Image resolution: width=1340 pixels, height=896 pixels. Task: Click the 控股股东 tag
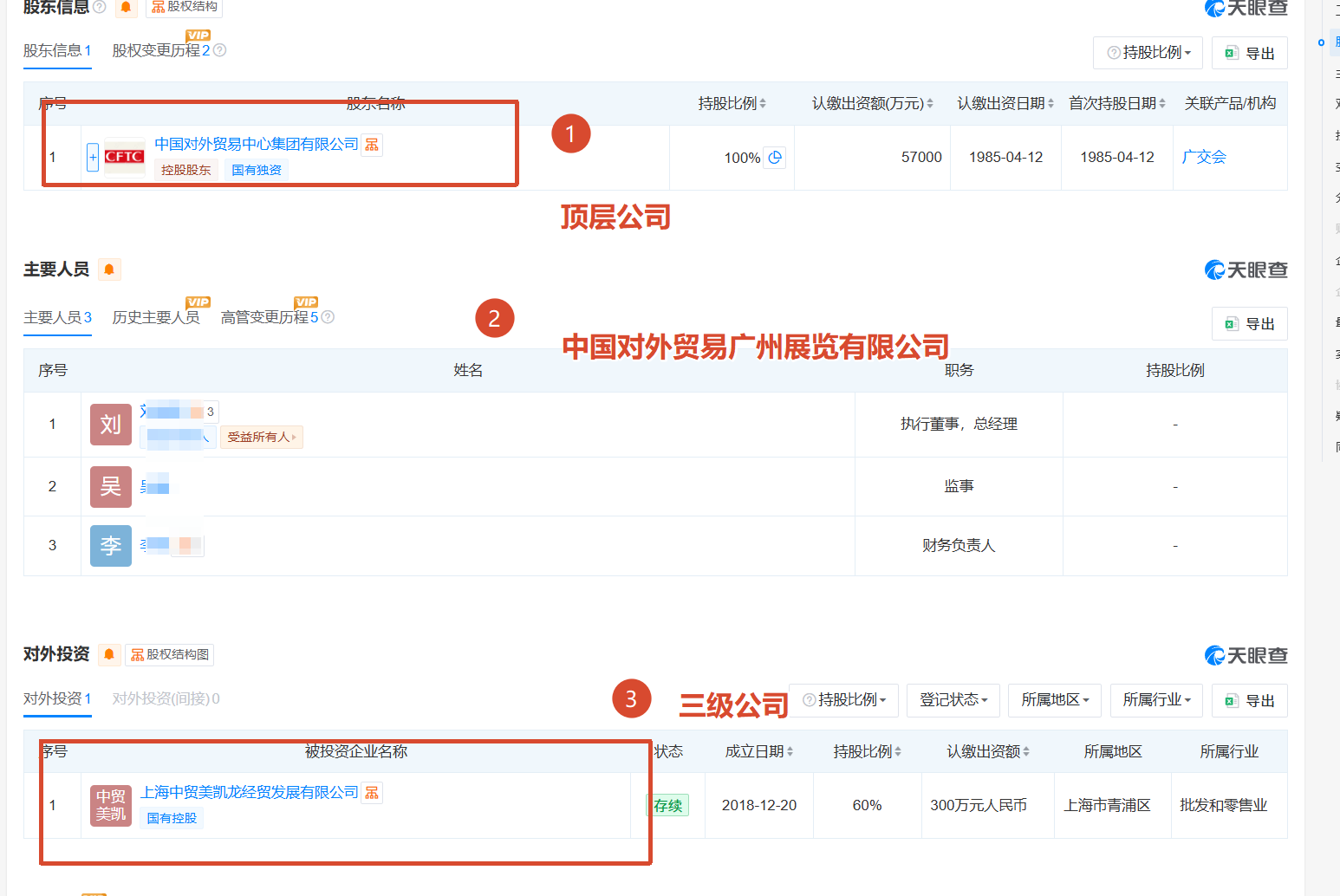coord(186,170)
